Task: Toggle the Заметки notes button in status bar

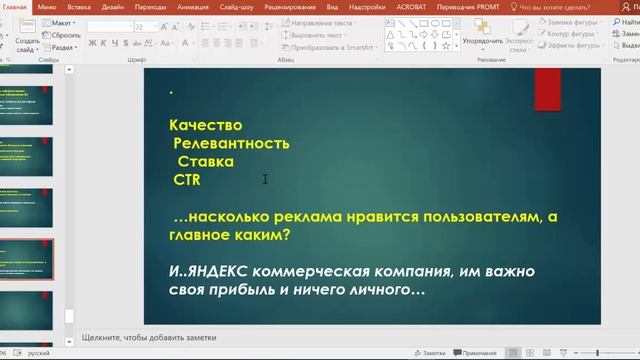Action: point(430,353)
